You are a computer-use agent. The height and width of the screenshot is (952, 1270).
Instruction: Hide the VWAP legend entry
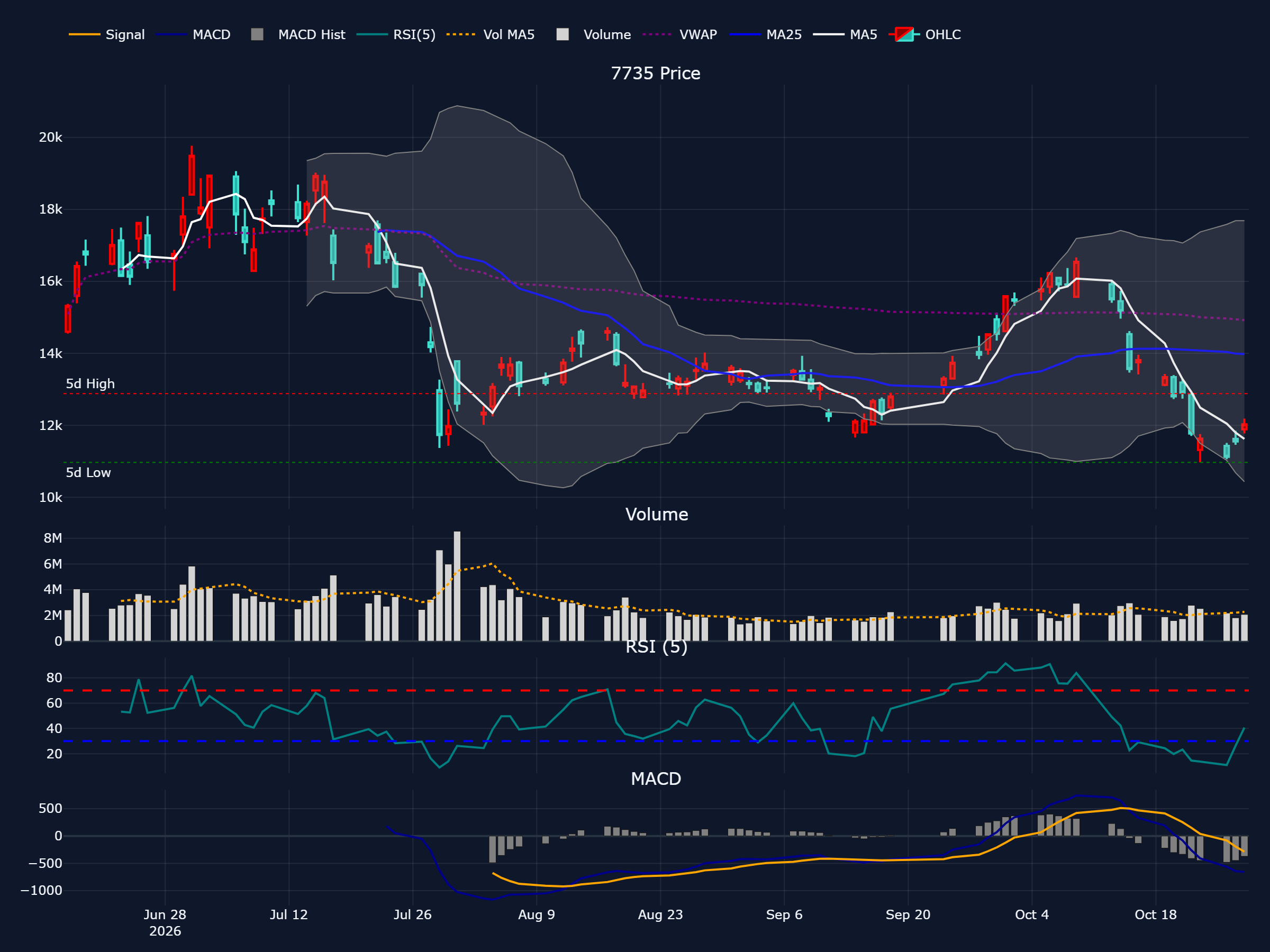680,34
